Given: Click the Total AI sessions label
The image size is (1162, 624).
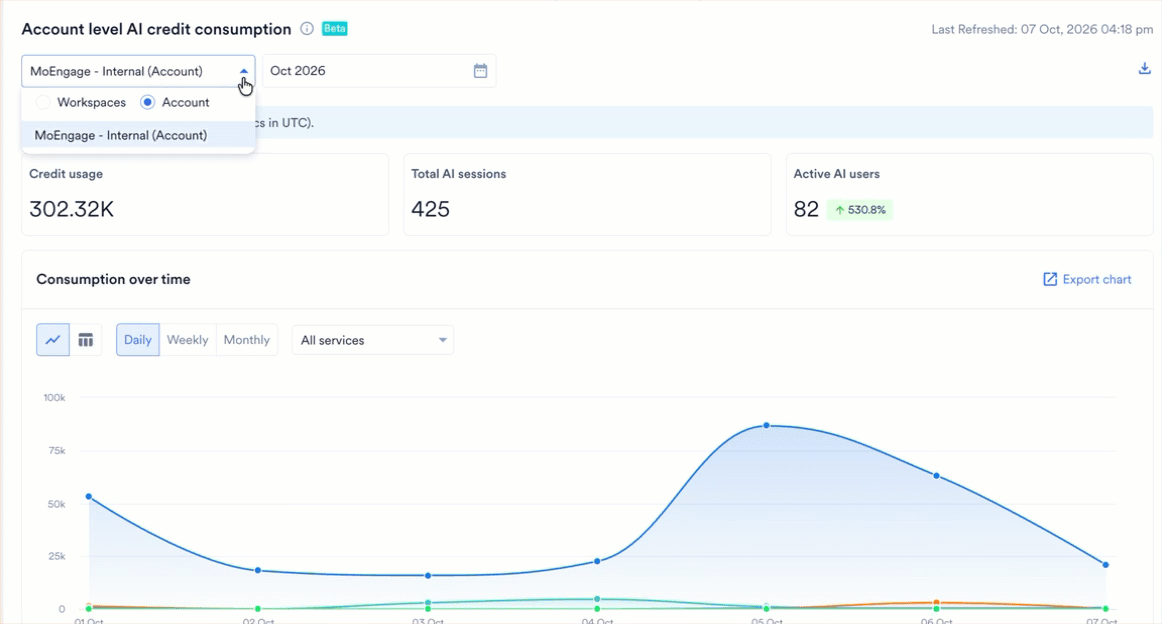Looking at the screenshot, I should pos(459,174).
